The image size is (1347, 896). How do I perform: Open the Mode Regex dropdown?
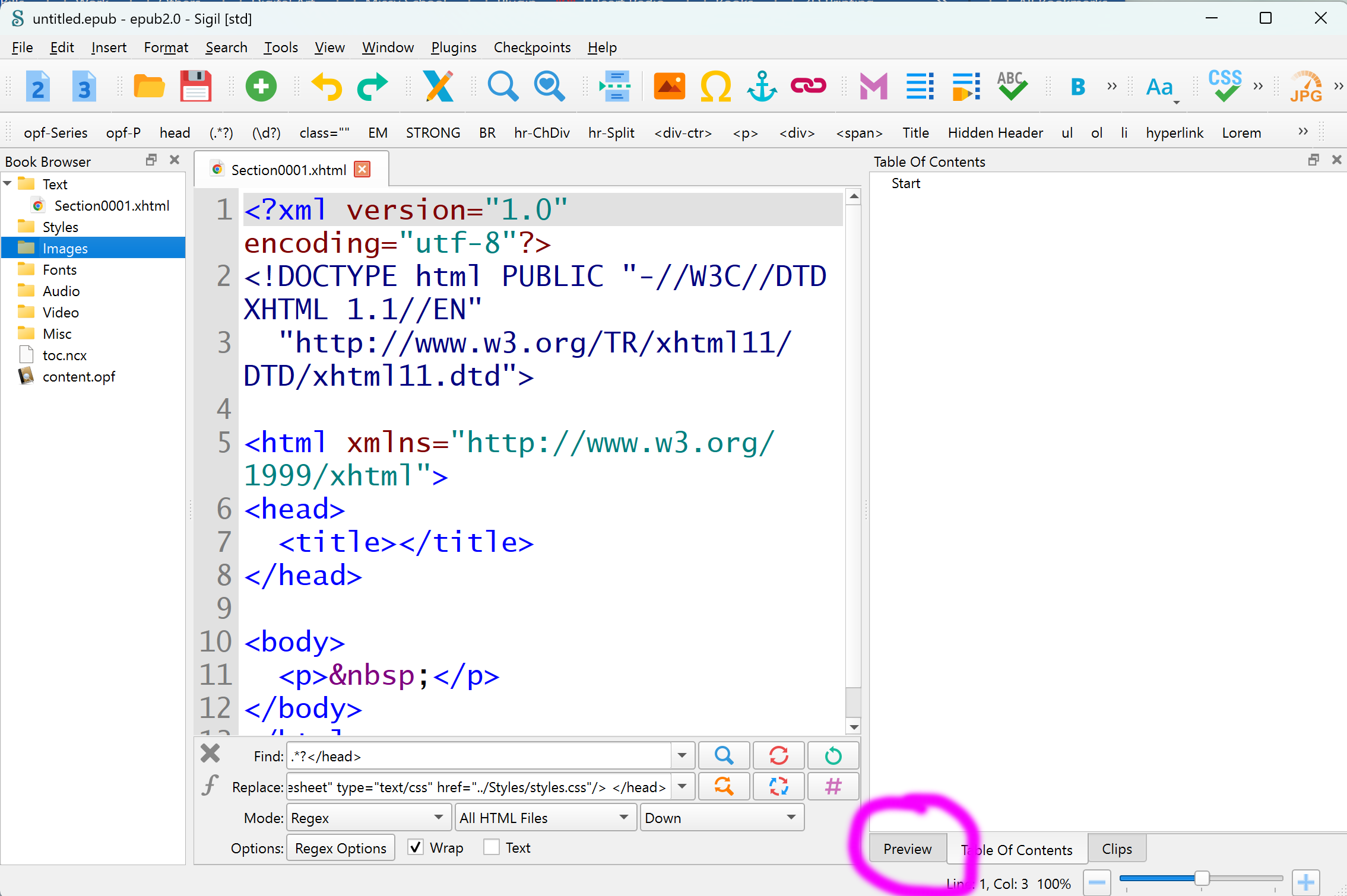tap(367, 818)
